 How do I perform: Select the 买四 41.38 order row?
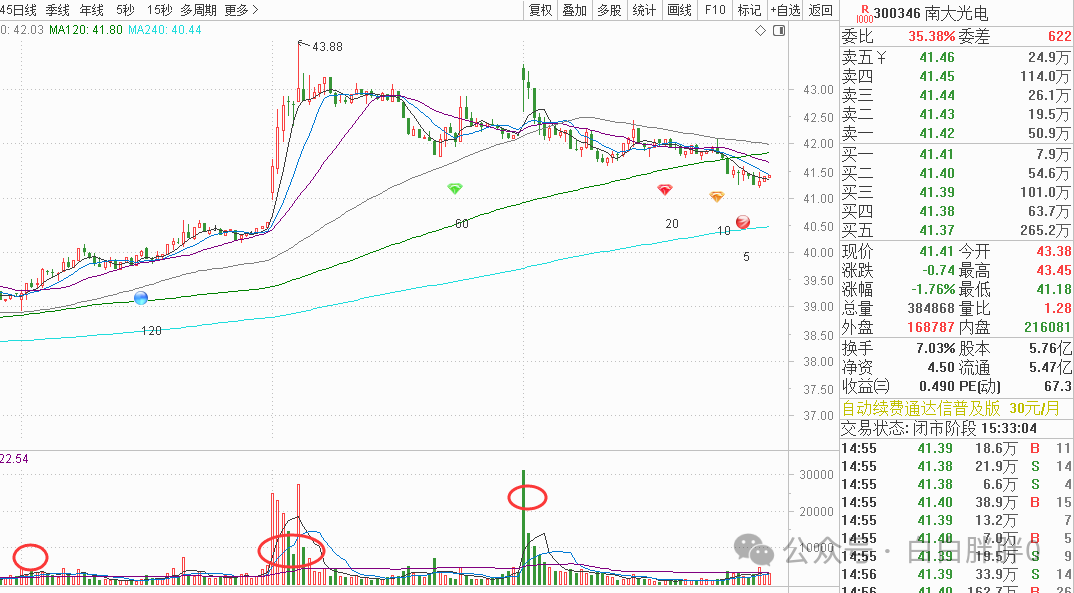coord(956,212)
